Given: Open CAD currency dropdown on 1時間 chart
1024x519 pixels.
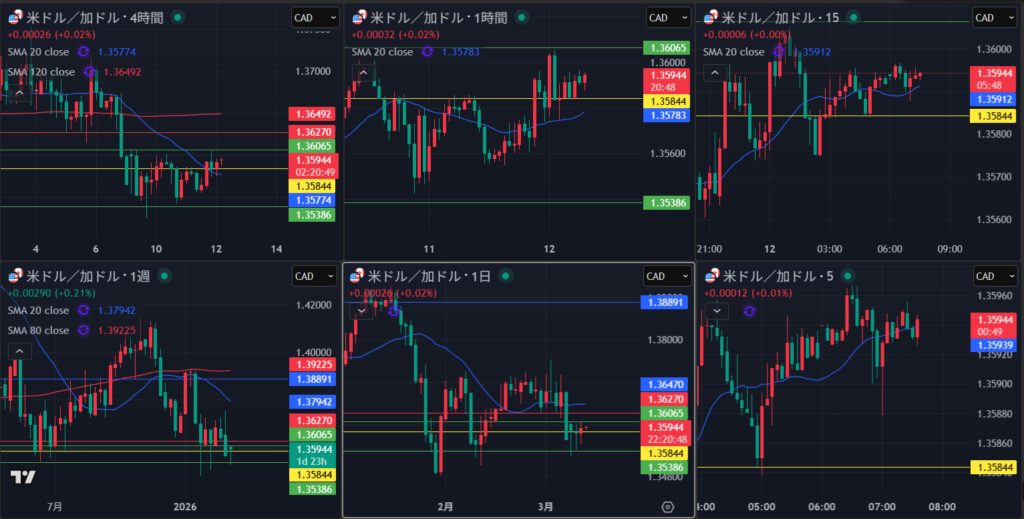Looking at the screenshot, I should (668, 18).
